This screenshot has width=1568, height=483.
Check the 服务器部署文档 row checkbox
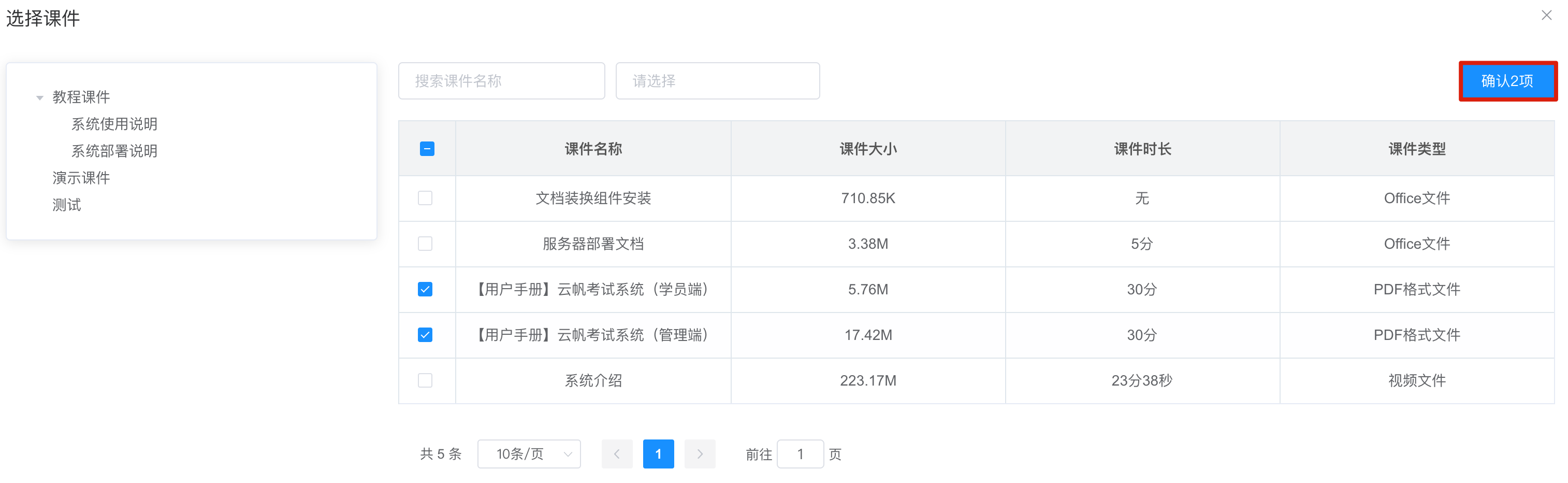[x=425, y=244]
